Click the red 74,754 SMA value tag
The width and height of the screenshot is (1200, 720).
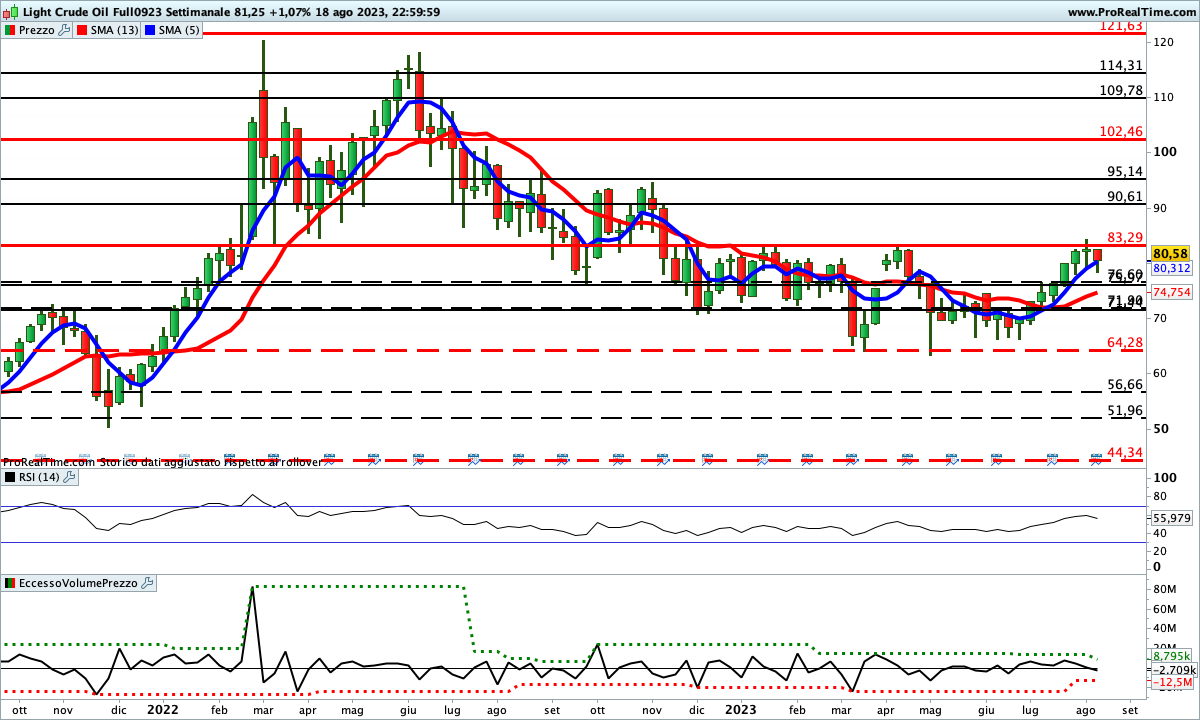pyautogui.click(x=1171, y=292)
